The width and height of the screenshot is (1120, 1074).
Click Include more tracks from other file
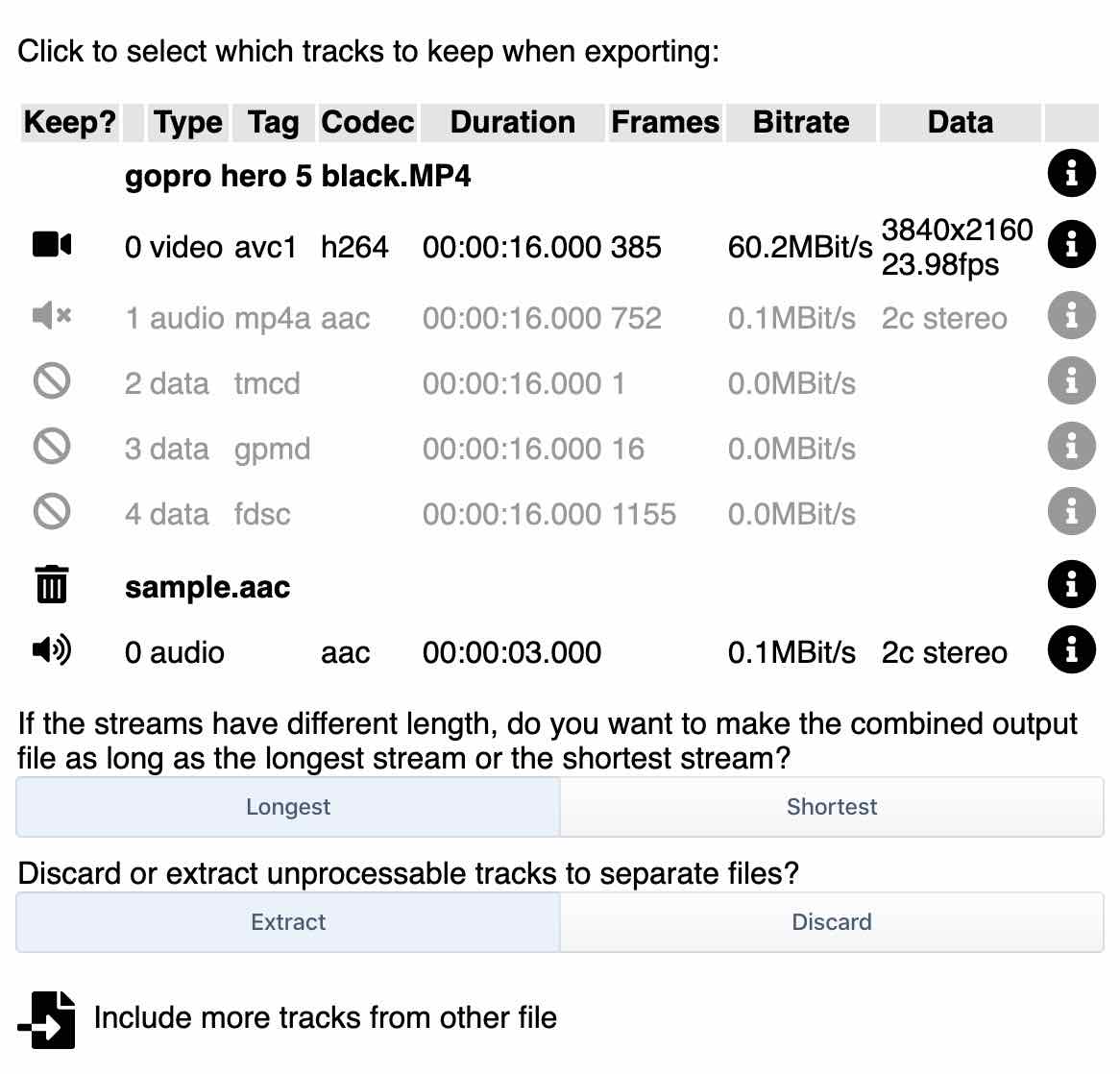pos(323,1018)
